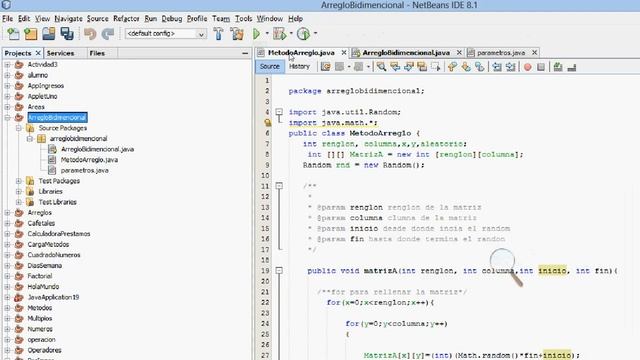
Task: Collapse the ArregloBidimencional project node
Action: (7, 118)
